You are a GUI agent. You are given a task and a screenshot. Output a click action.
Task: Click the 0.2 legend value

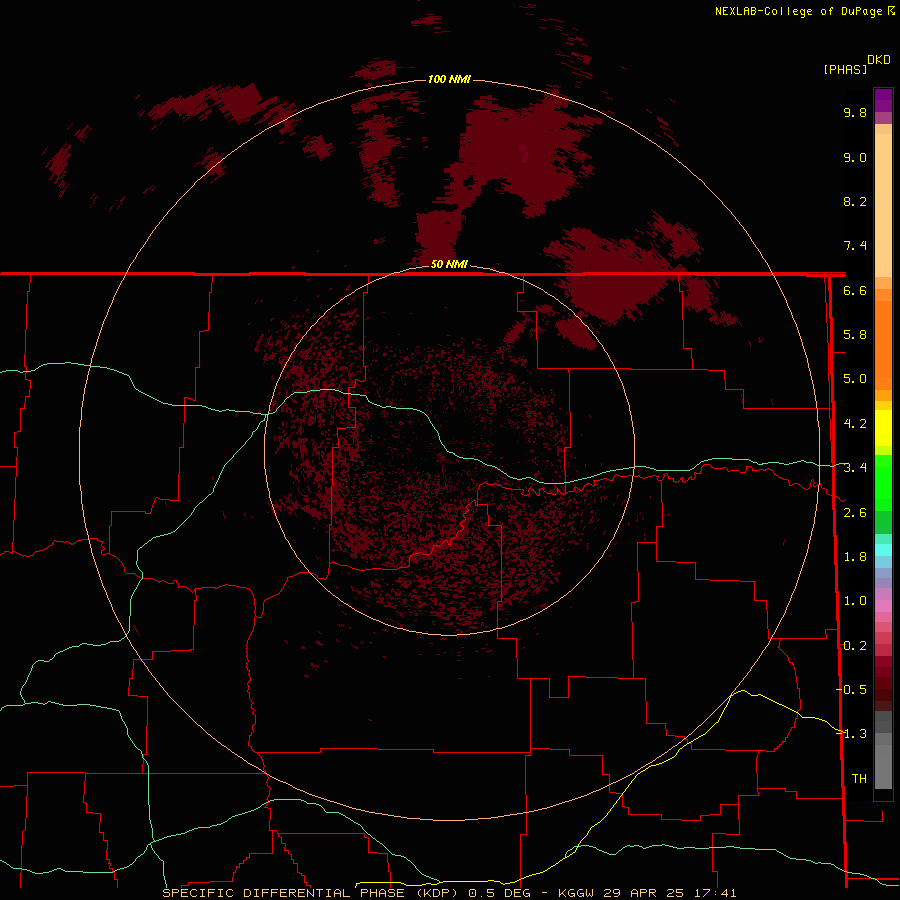pos(855,646)
